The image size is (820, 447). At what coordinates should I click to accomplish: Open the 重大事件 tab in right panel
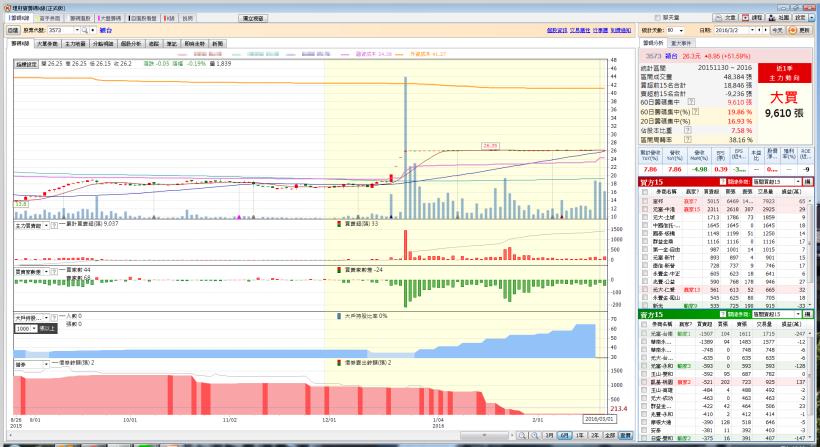[x=682, y=44]
